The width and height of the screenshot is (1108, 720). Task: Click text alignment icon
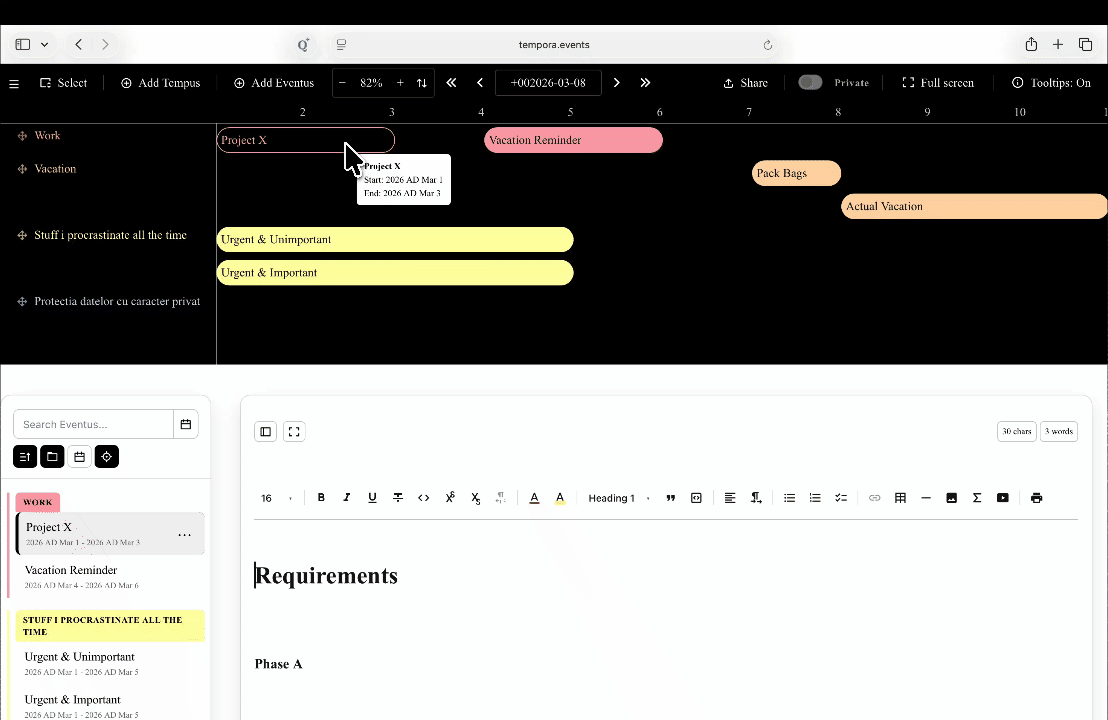coord(730,497)
